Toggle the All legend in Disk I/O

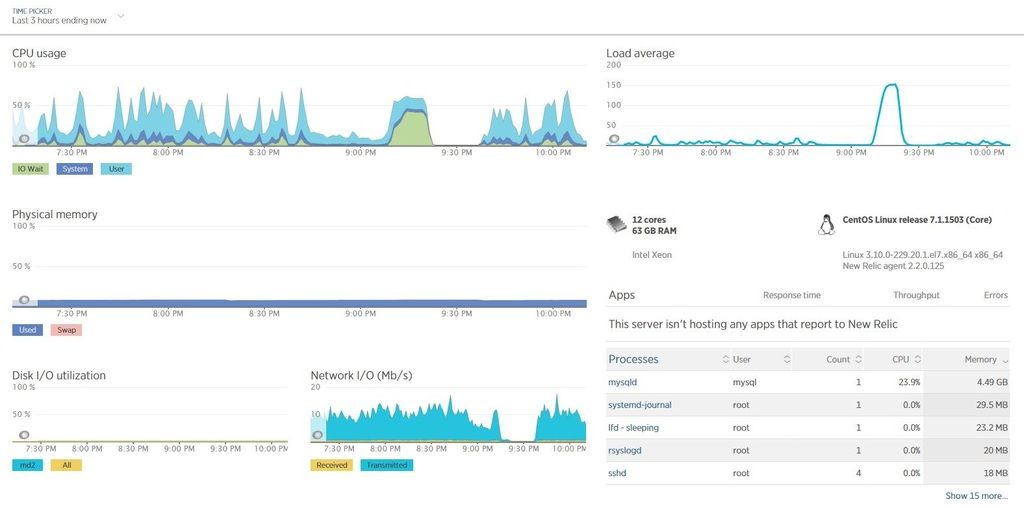click(66, 465)
